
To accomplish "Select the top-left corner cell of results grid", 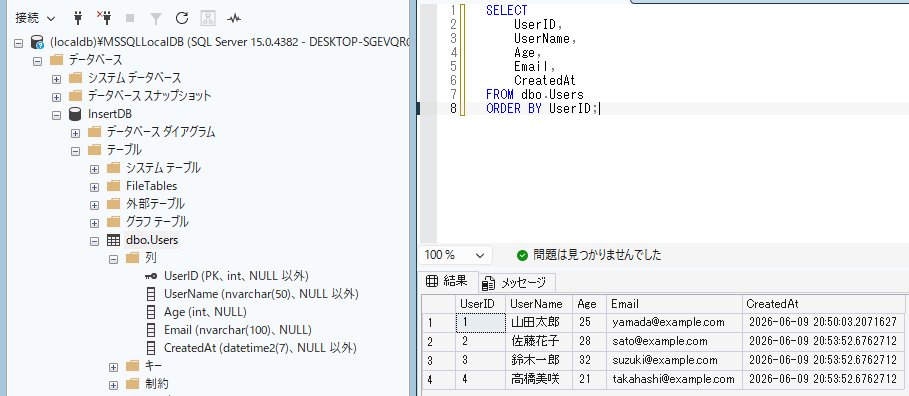I will pyautogui.click(x=438, y=304).
